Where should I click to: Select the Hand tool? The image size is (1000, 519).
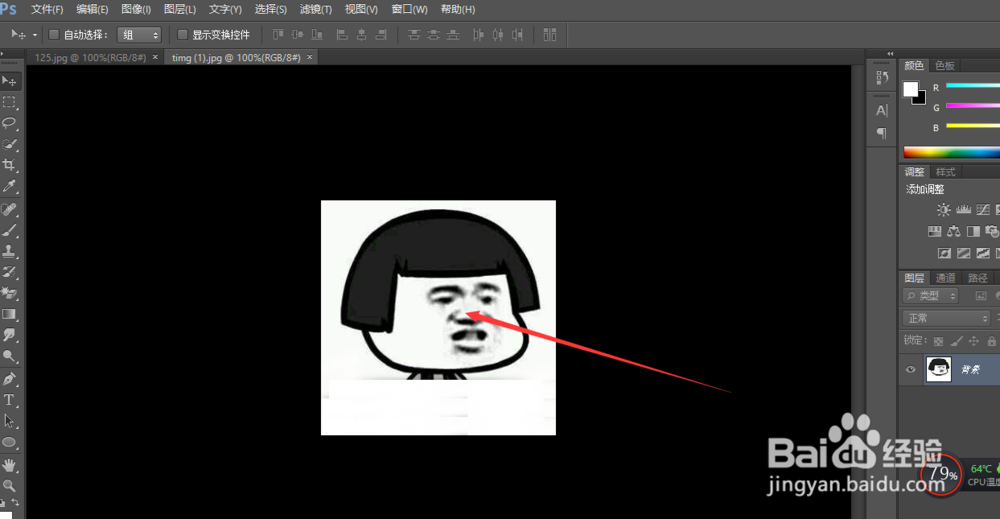coord(9,465)
